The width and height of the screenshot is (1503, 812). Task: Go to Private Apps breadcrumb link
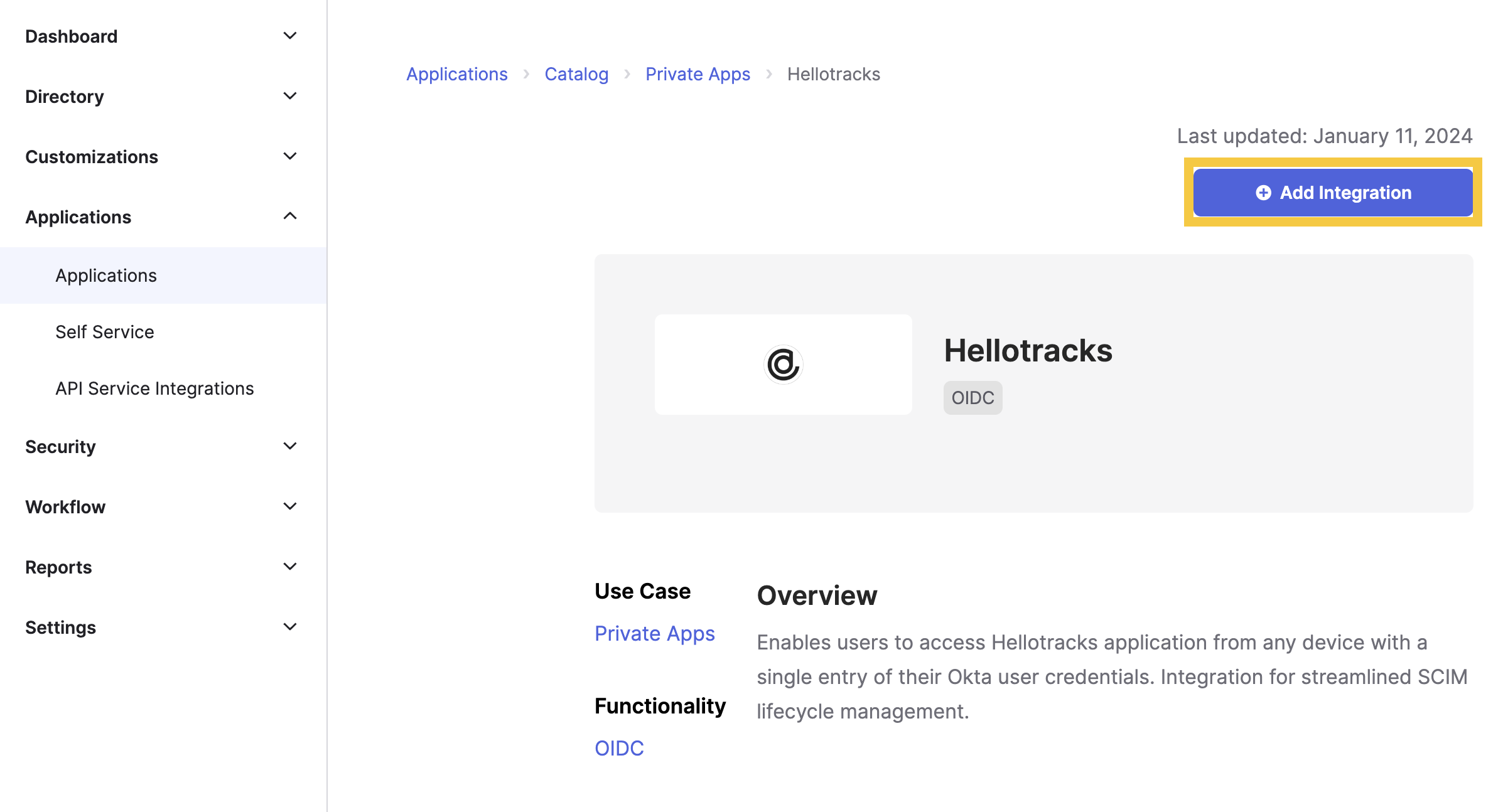tap(698, 74)
